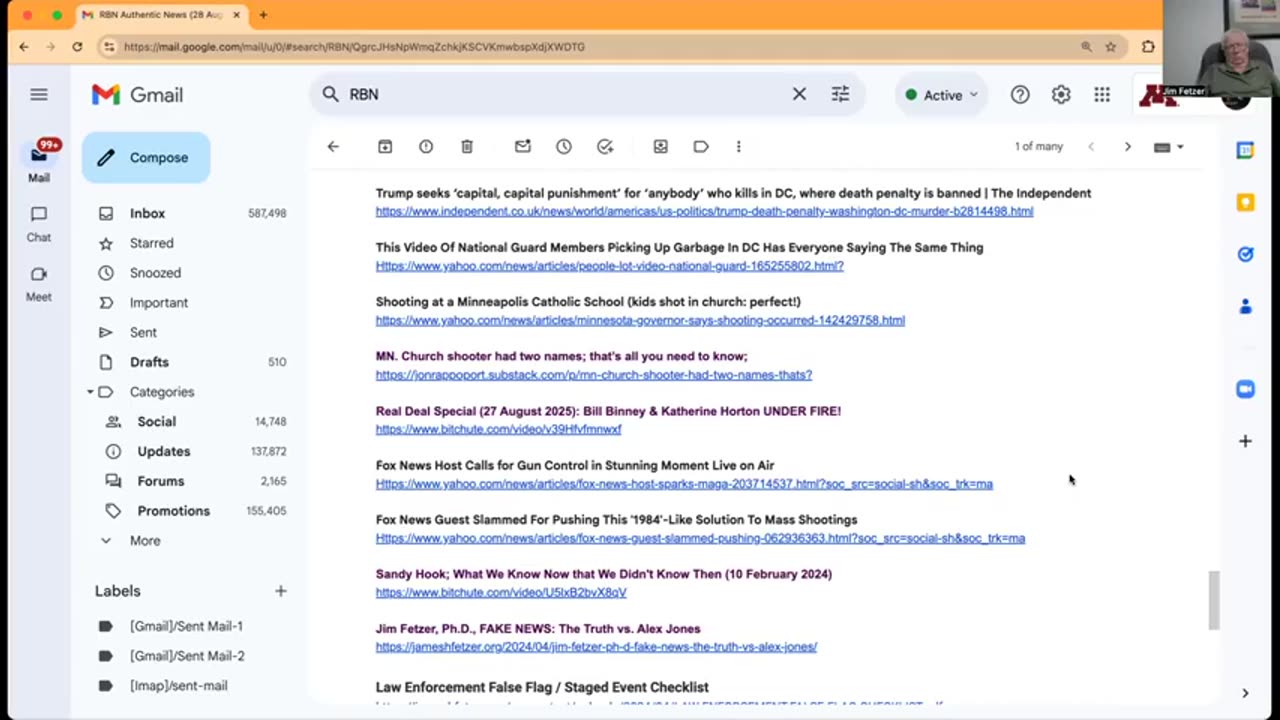Open Gmail support help
Viewport: 1280px width, 720px height.
(1020, 95)
